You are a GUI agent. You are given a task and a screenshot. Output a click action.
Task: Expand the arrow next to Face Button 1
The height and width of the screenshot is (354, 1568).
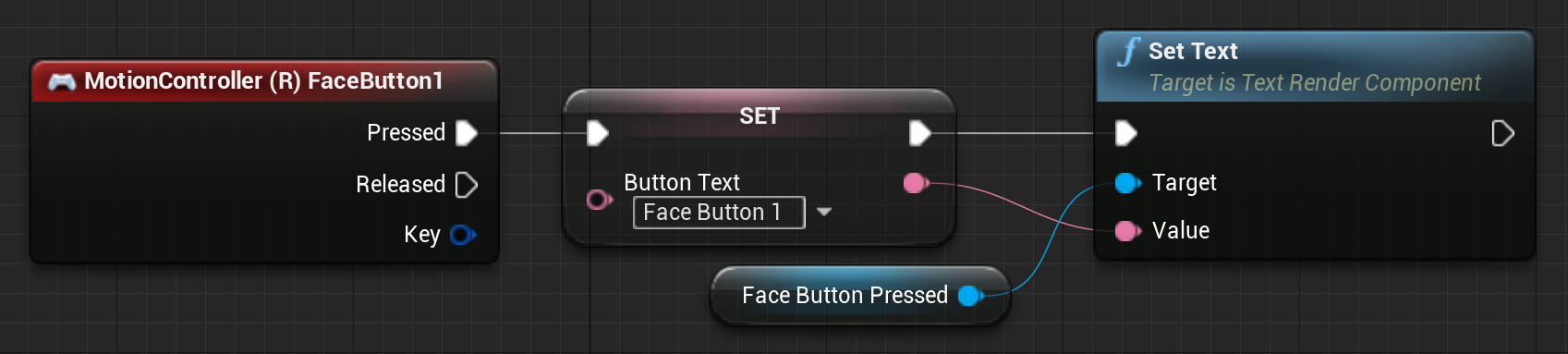pyautogui.click(x=824, y=212)
